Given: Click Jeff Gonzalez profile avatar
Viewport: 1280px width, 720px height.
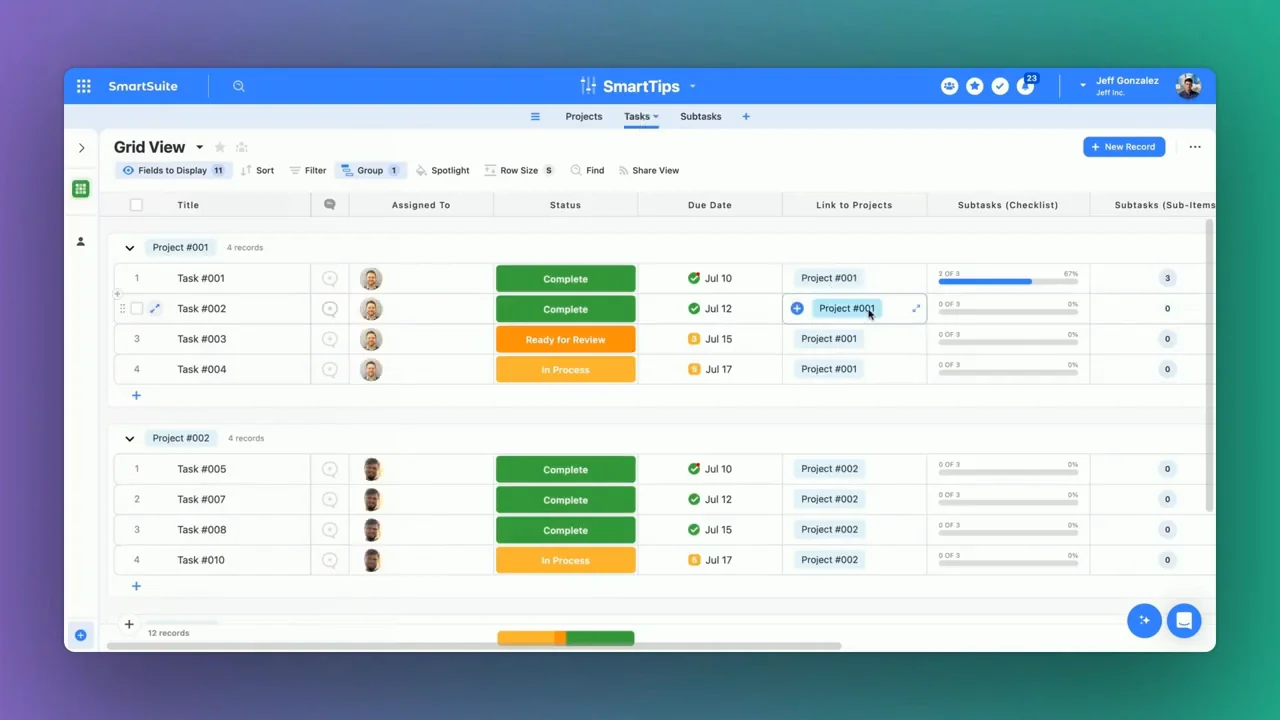Looking at the screenshot, I should click(1188, 86).
